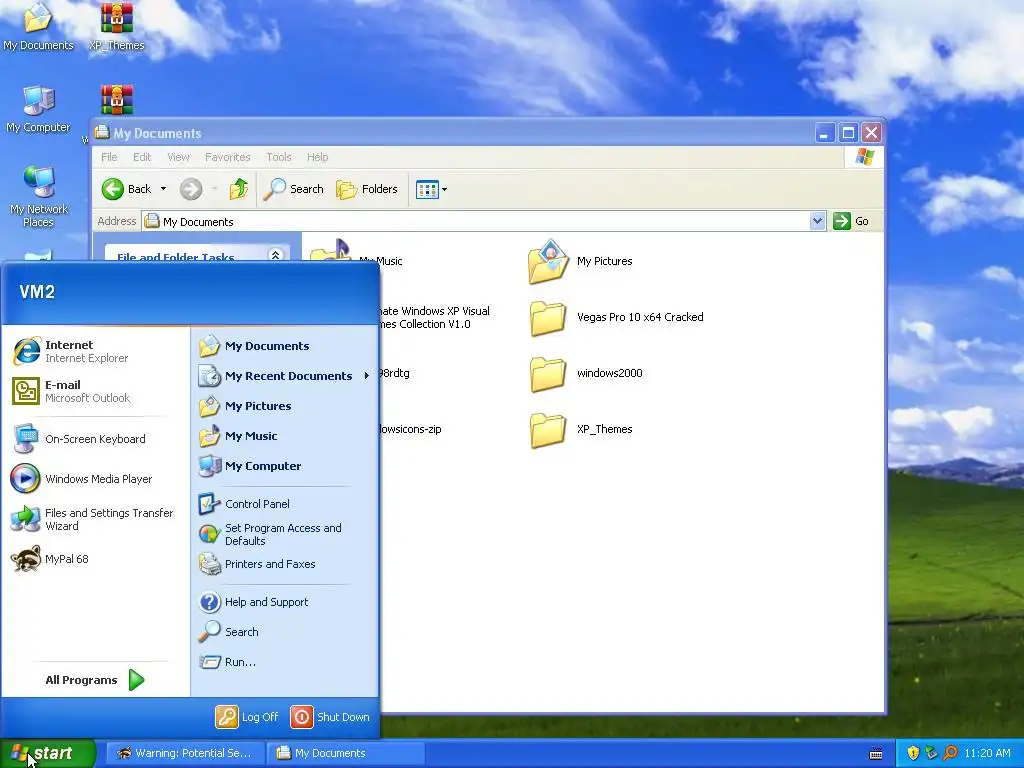
Task: Click the Back toolbar button
Action: click(x=127, y=189)
